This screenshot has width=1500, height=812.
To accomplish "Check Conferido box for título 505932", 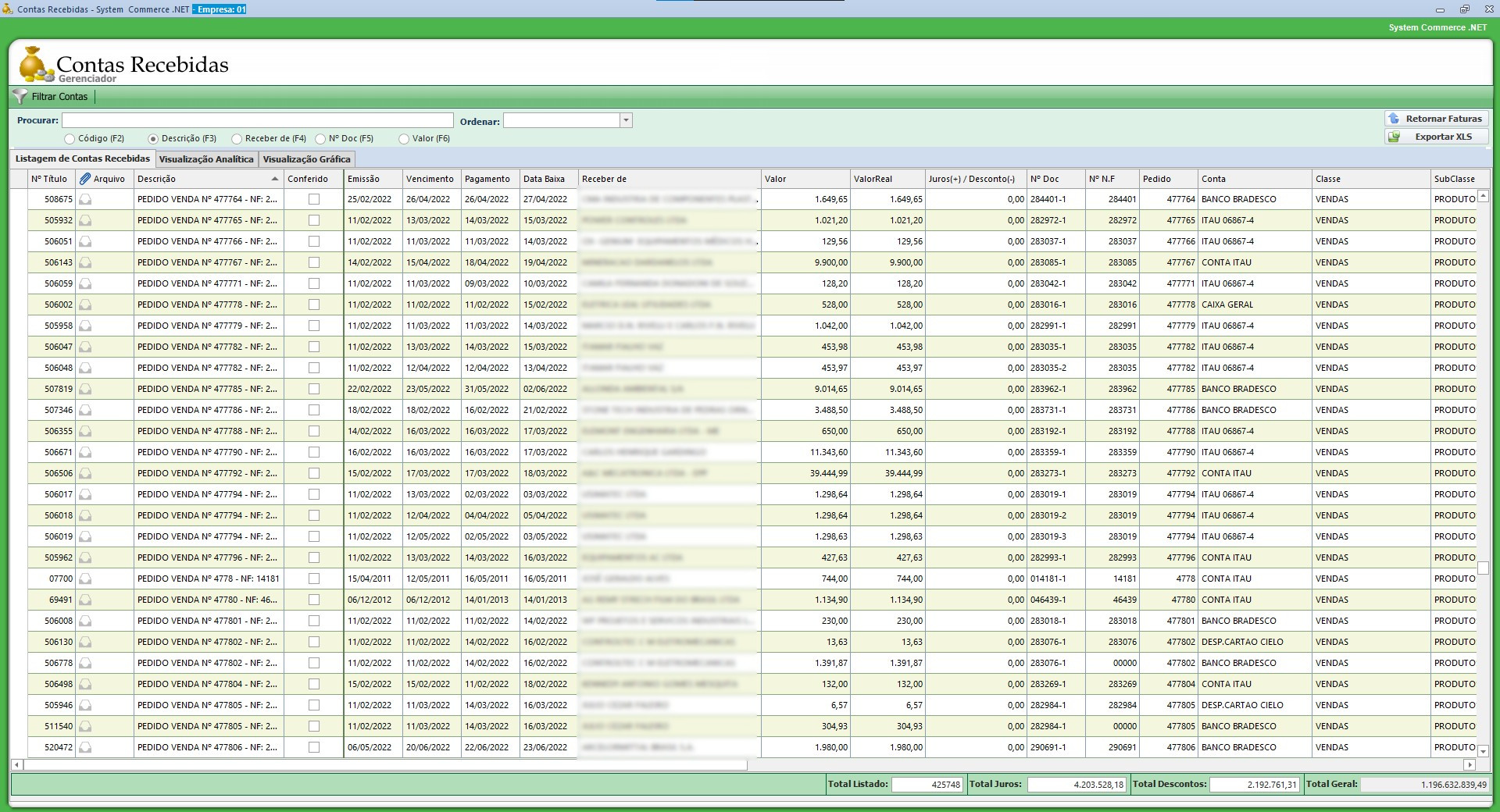I will [314, 221].
